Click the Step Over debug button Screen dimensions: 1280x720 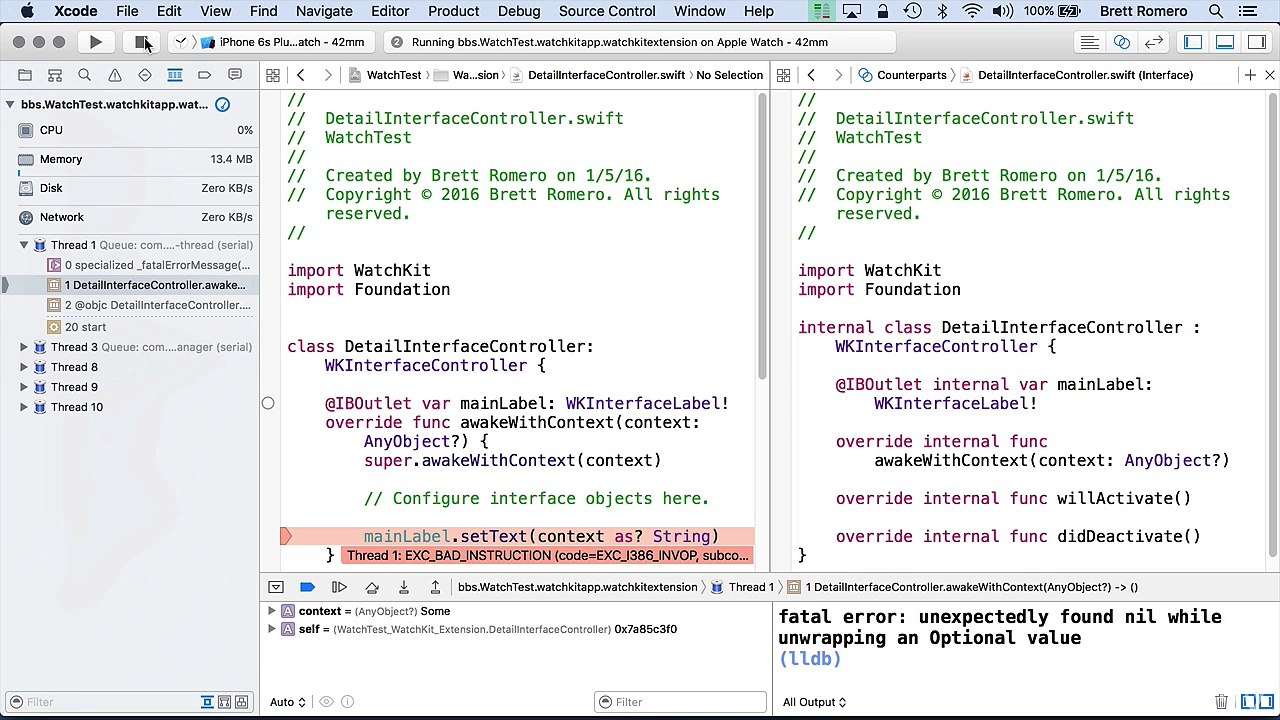(x=371, y=587)
